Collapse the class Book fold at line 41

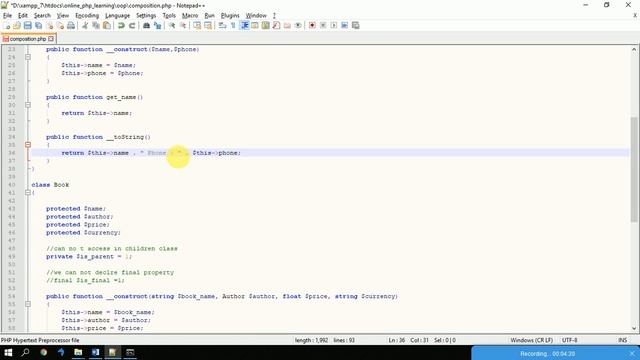(28, 193)
